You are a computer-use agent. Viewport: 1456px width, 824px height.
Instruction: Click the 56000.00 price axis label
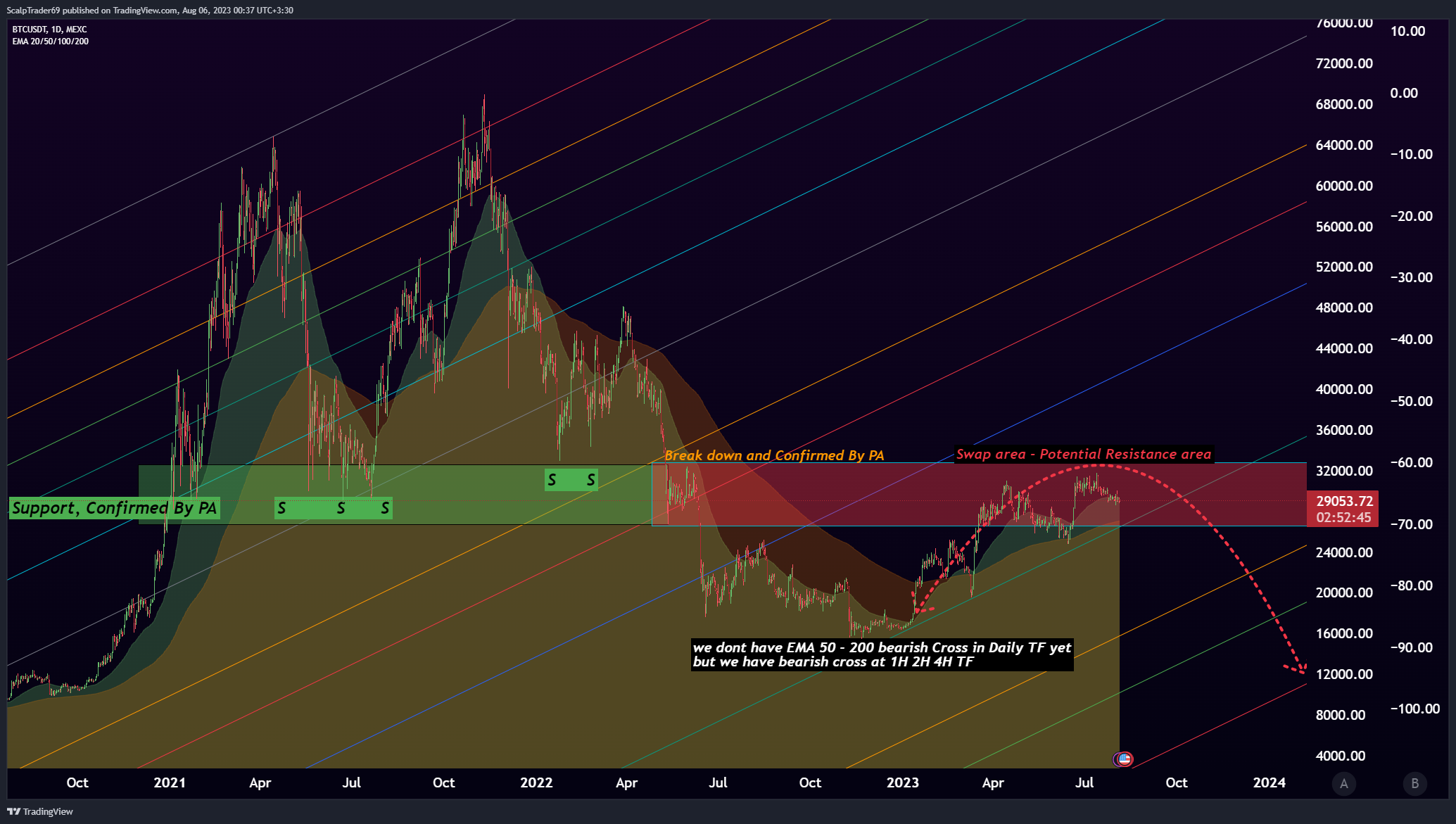pyautogui.click(x=1344, y=227)
